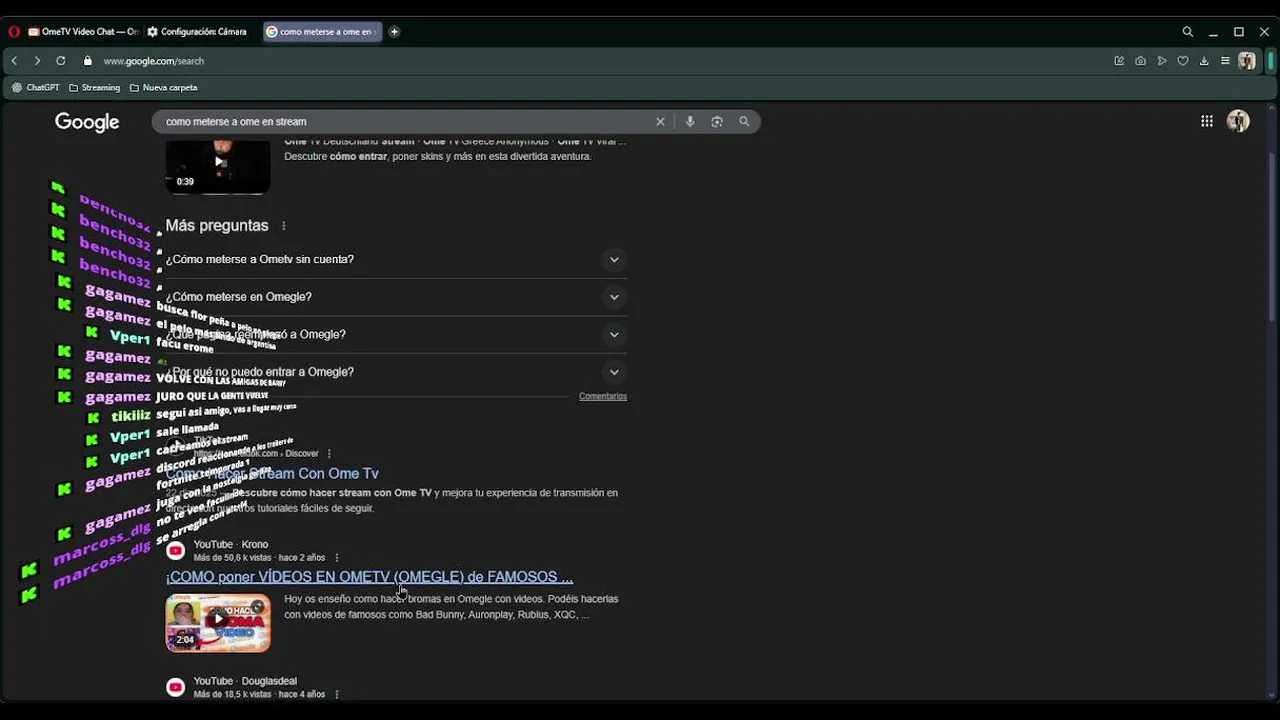Open the 'Stream Con Ome Tv' result
1280x720 pixels.
[x=272, y=473]
